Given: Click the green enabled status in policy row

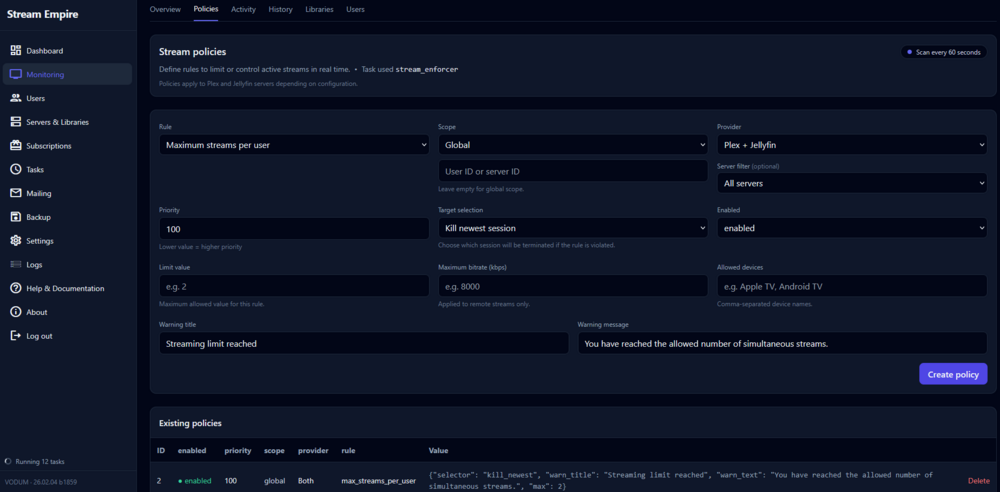Looking at the screenshot, I should (x=195, y=481).
